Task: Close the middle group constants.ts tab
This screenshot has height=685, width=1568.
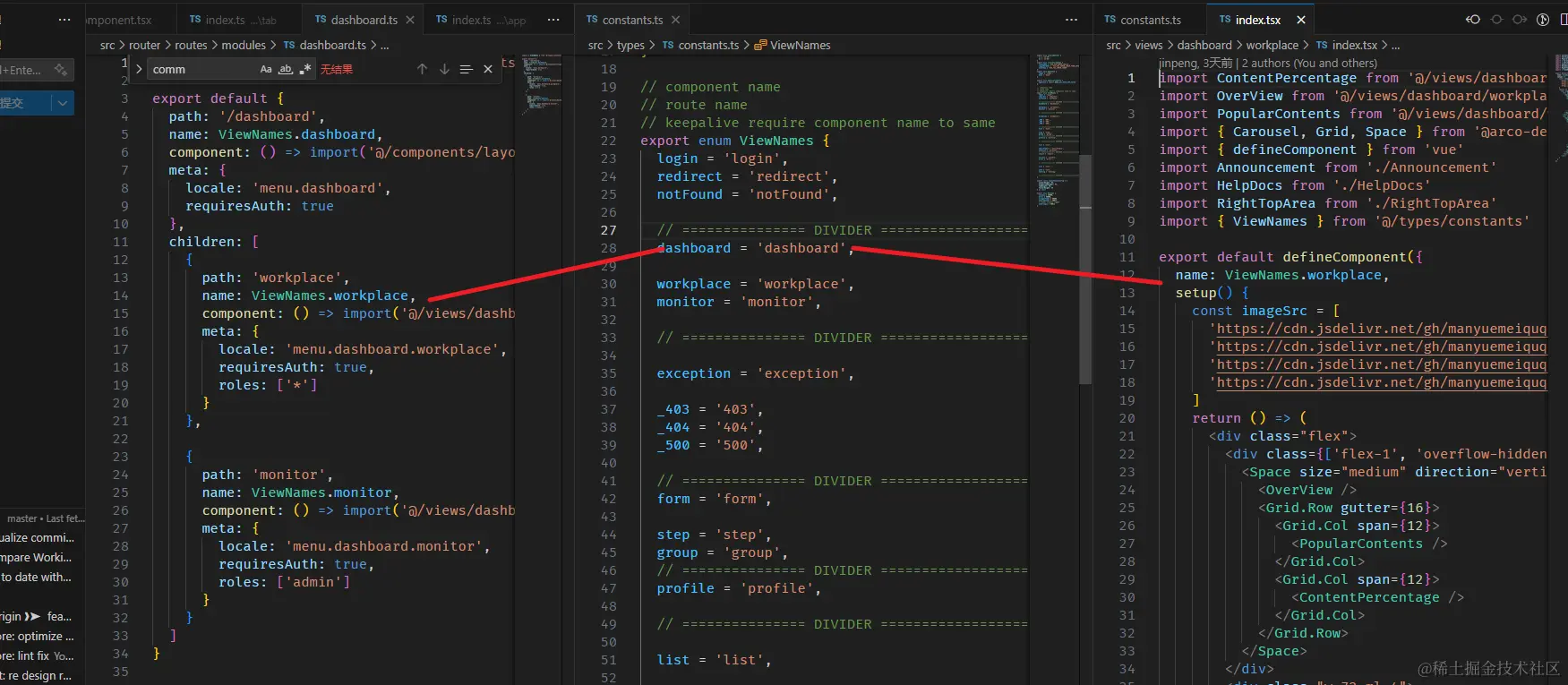Action: point(675,20)
